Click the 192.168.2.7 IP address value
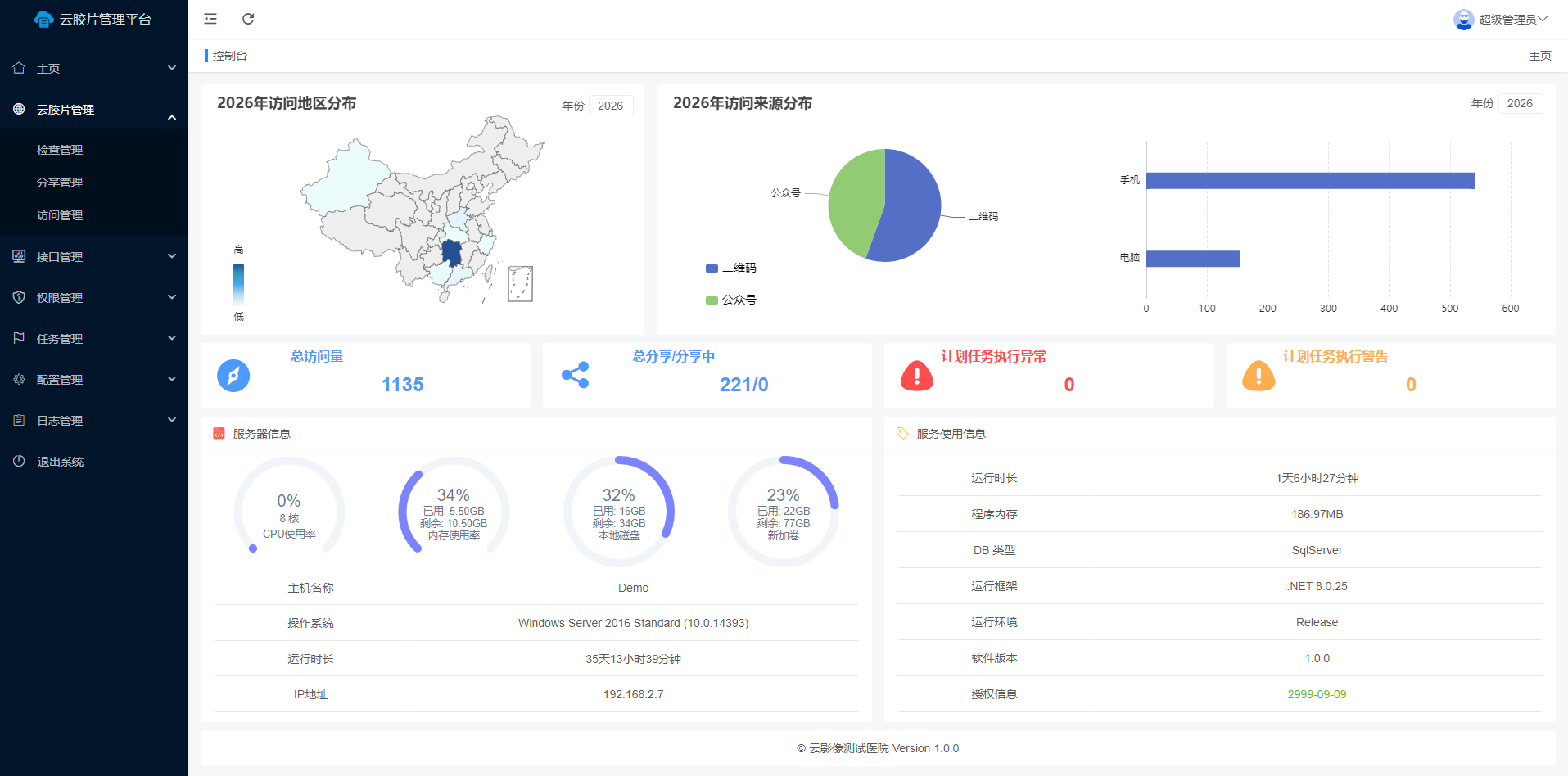The height and width of the screenshot is (776, 1568). [634, 694]
